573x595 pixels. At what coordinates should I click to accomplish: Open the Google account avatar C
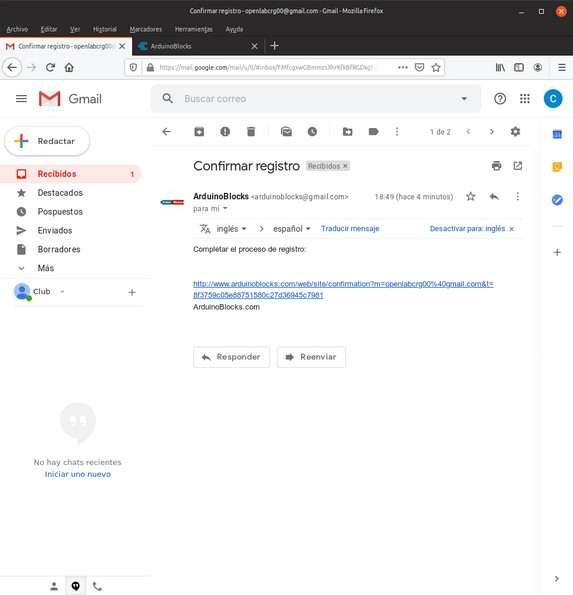[553, 99]
